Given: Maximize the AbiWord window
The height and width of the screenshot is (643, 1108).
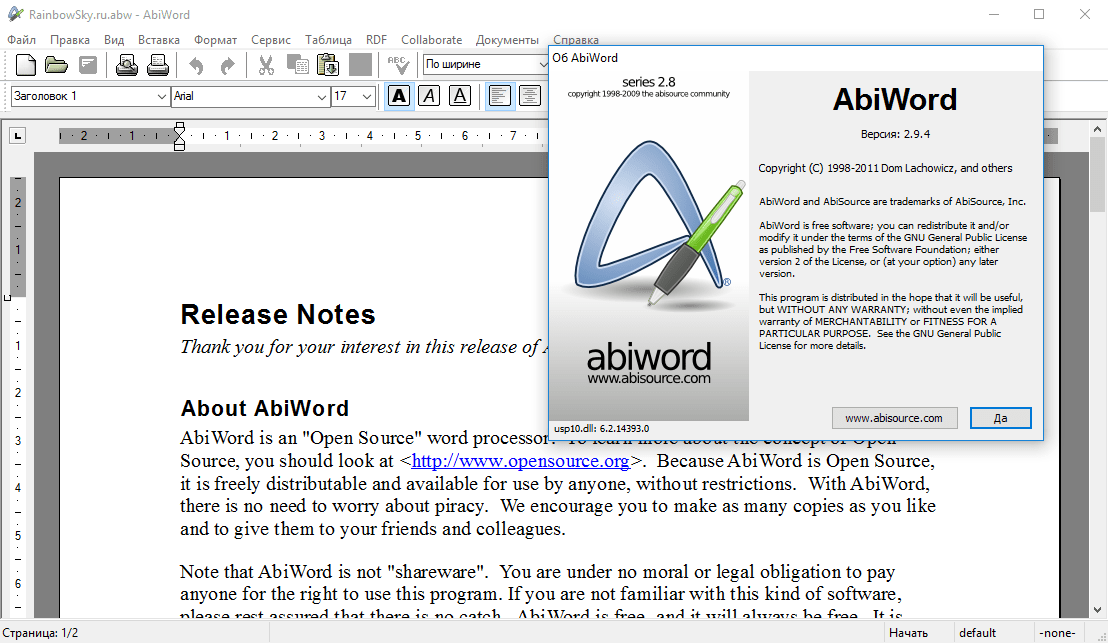Looking at the screenshot, I should coord(1039,14).
